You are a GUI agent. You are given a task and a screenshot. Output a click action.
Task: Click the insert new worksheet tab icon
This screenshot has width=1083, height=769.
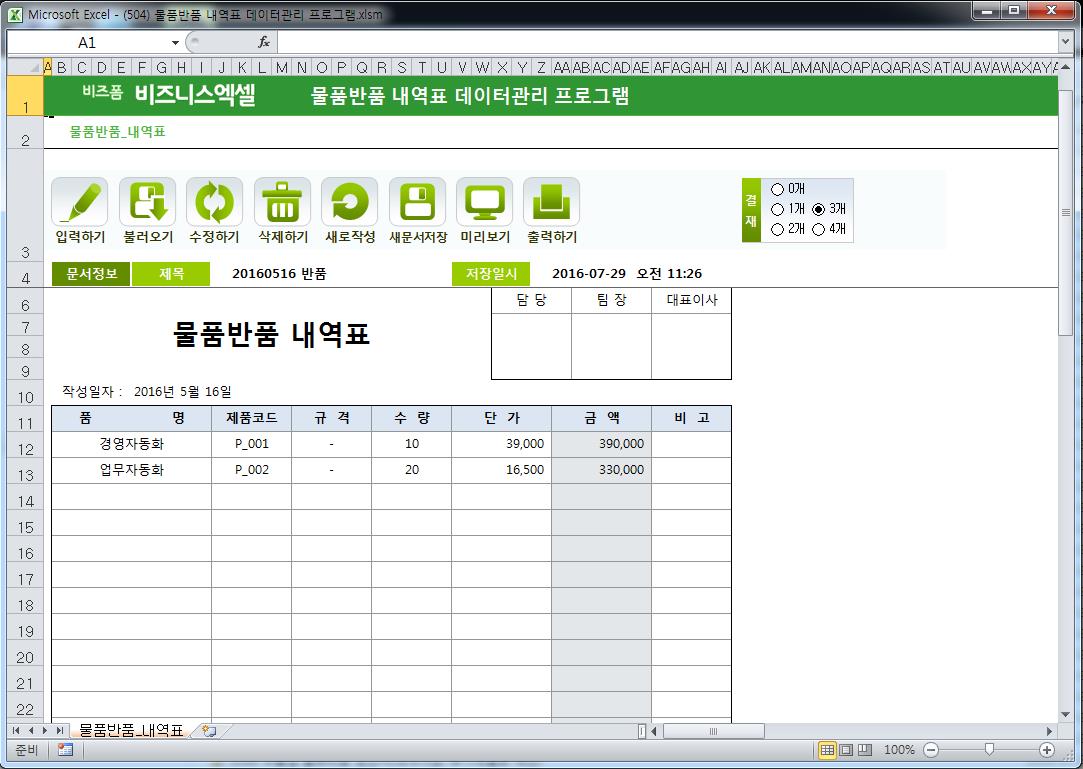[209, 730]
